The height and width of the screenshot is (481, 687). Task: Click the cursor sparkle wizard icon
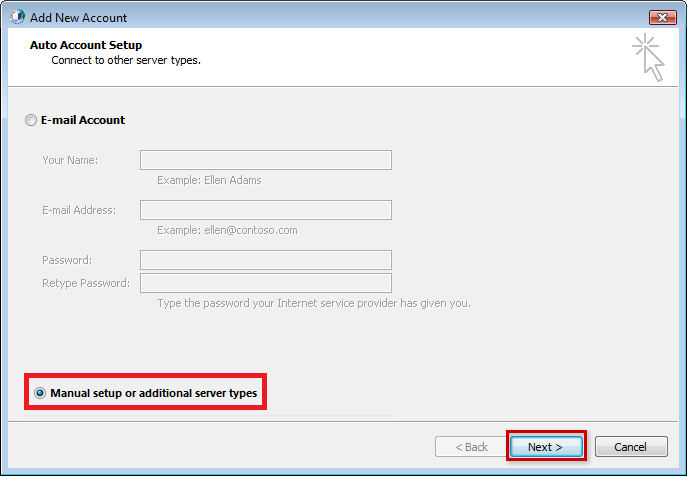click(648, 57)
